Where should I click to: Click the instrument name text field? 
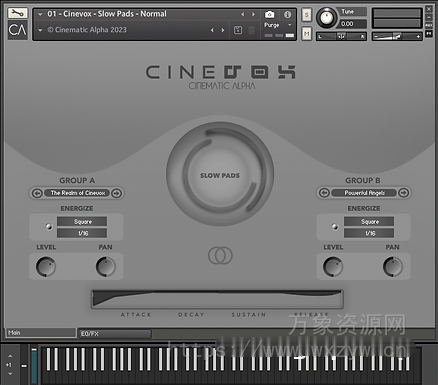coord(107,14)
